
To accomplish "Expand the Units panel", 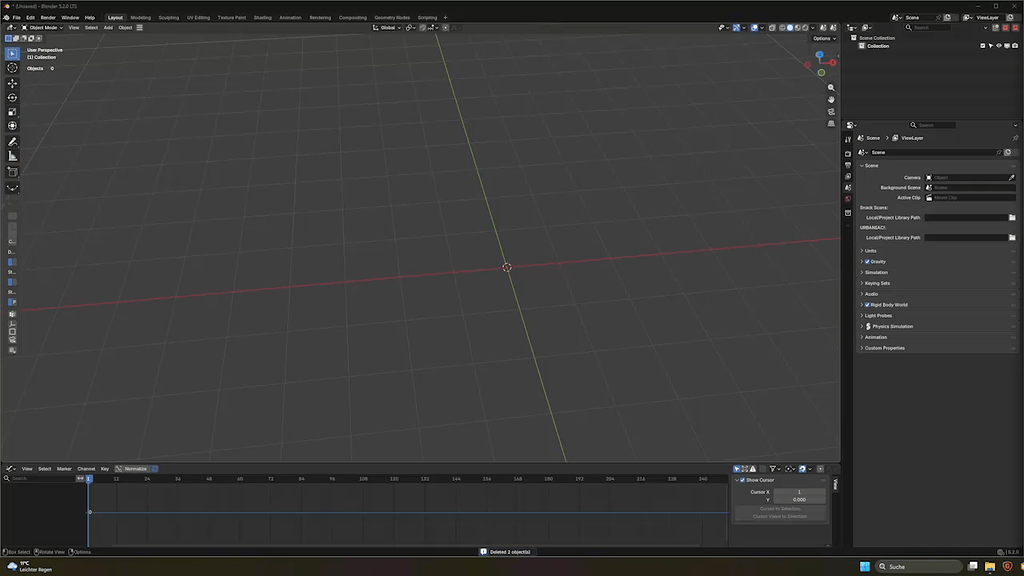I will point(871,251).
